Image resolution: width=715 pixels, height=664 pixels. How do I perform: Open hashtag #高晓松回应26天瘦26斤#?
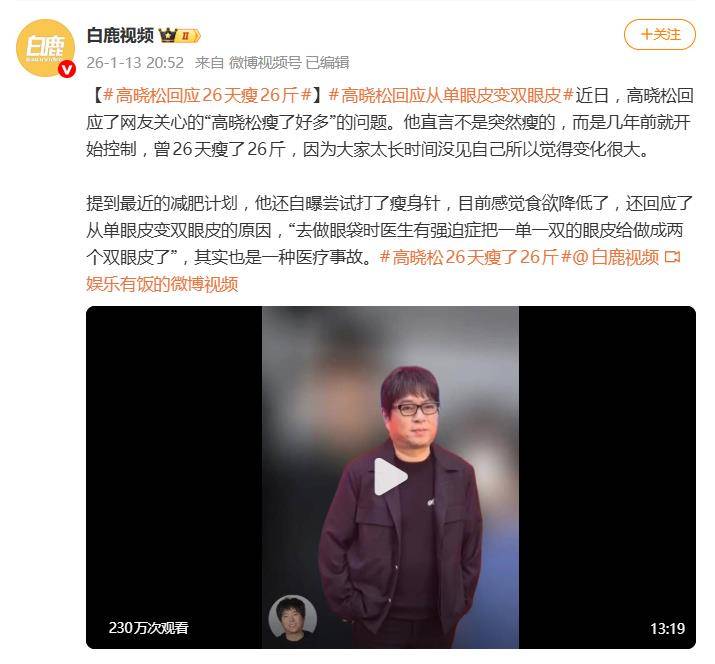pyautogui.click(x=207, y=95)
